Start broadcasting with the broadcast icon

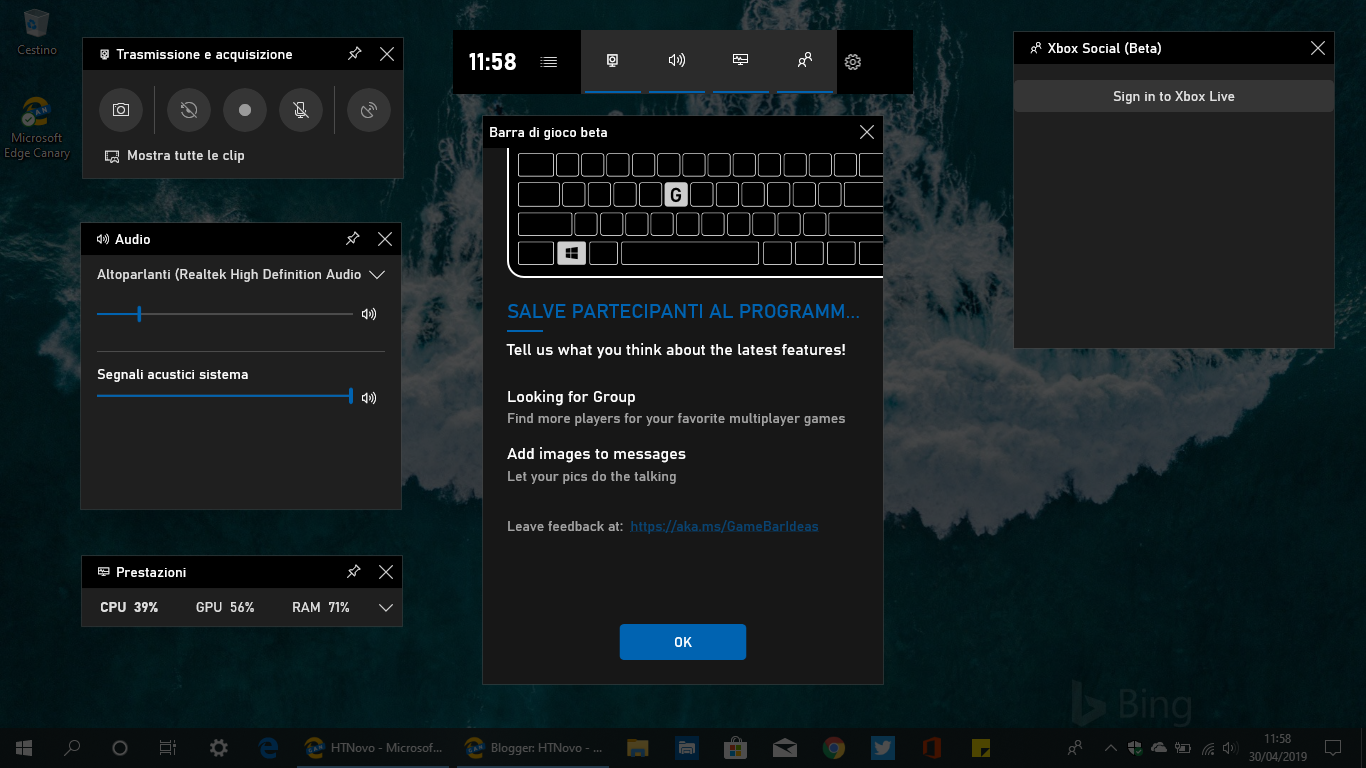[x=369, y=110]
